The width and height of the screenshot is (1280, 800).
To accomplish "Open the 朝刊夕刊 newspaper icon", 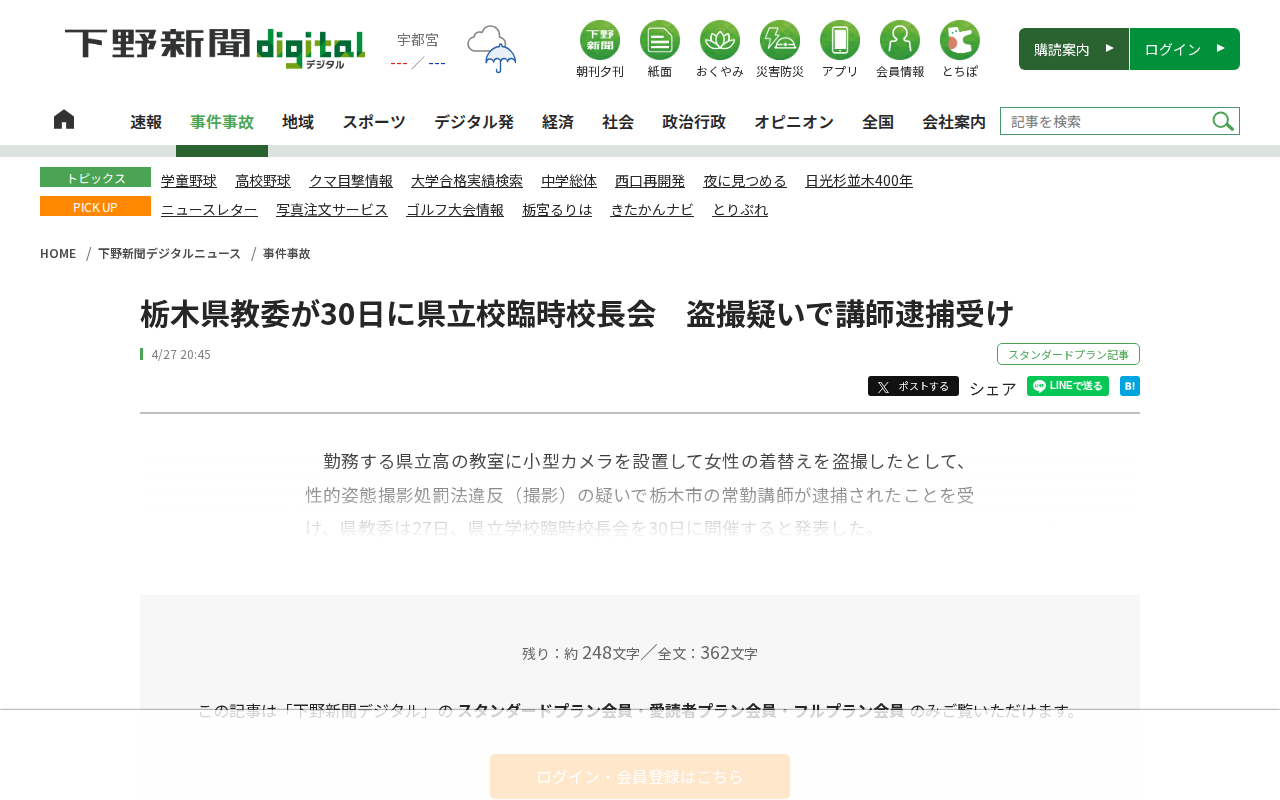I will click(x=600, y=49).
